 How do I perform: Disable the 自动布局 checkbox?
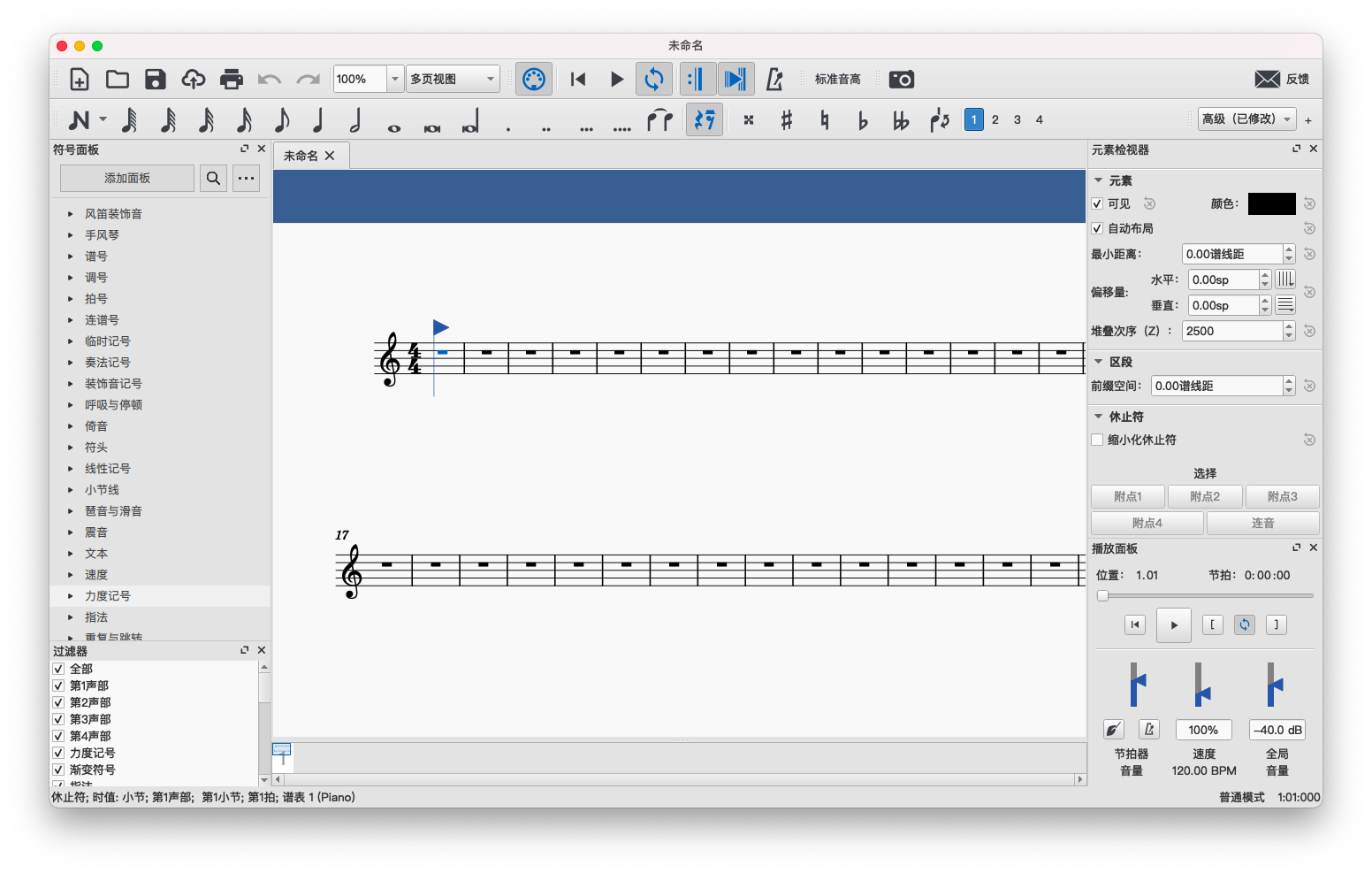tap(1097, 228)
